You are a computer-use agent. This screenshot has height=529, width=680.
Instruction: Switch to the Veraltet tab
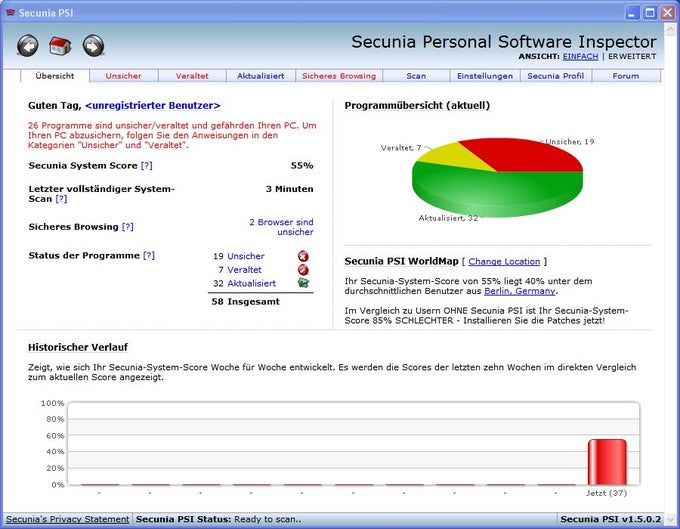click(x=192, y=76)
